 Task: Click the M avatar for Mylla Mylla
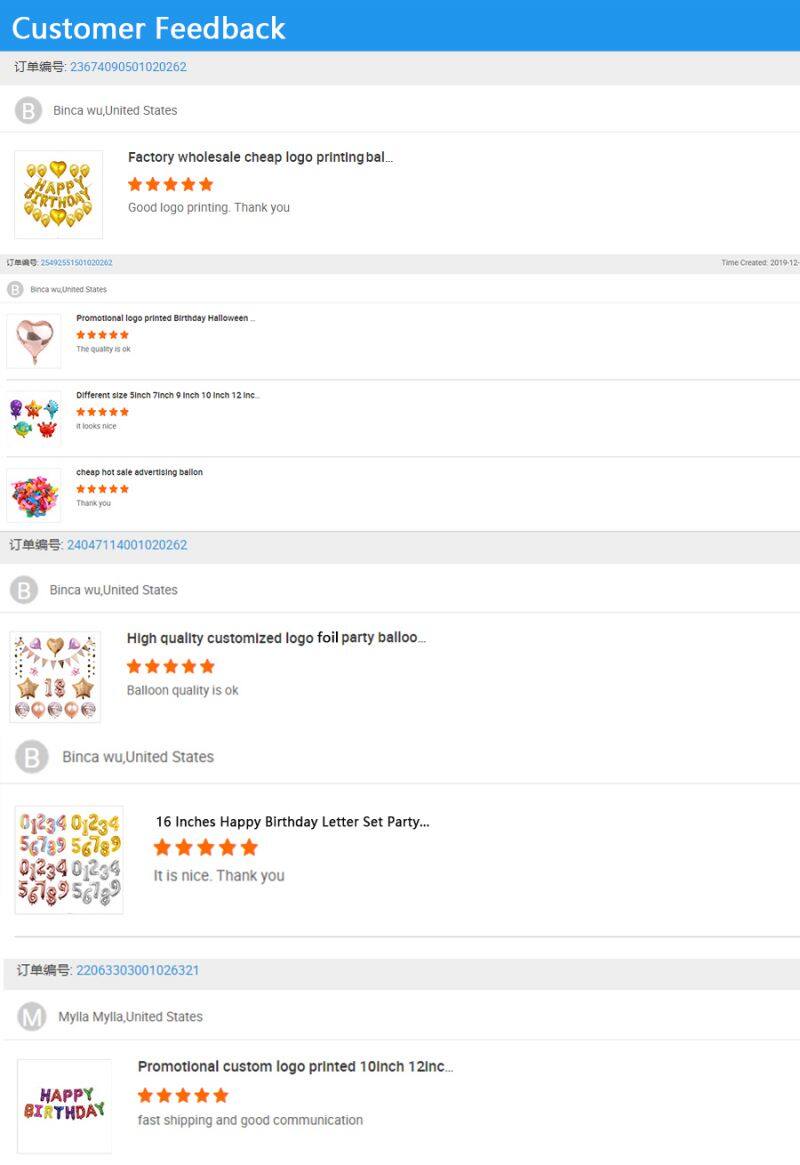pos(32,1017)
